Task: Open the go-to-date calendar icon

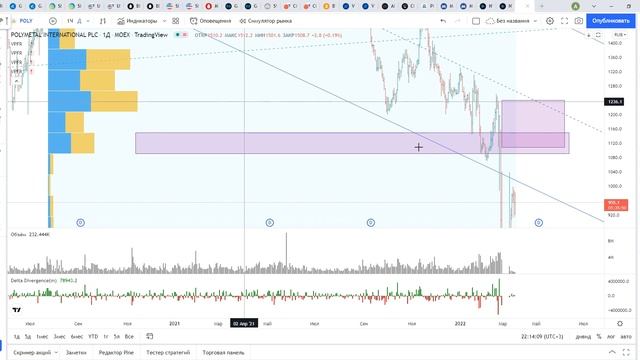Action: click(x=149, y=336)
